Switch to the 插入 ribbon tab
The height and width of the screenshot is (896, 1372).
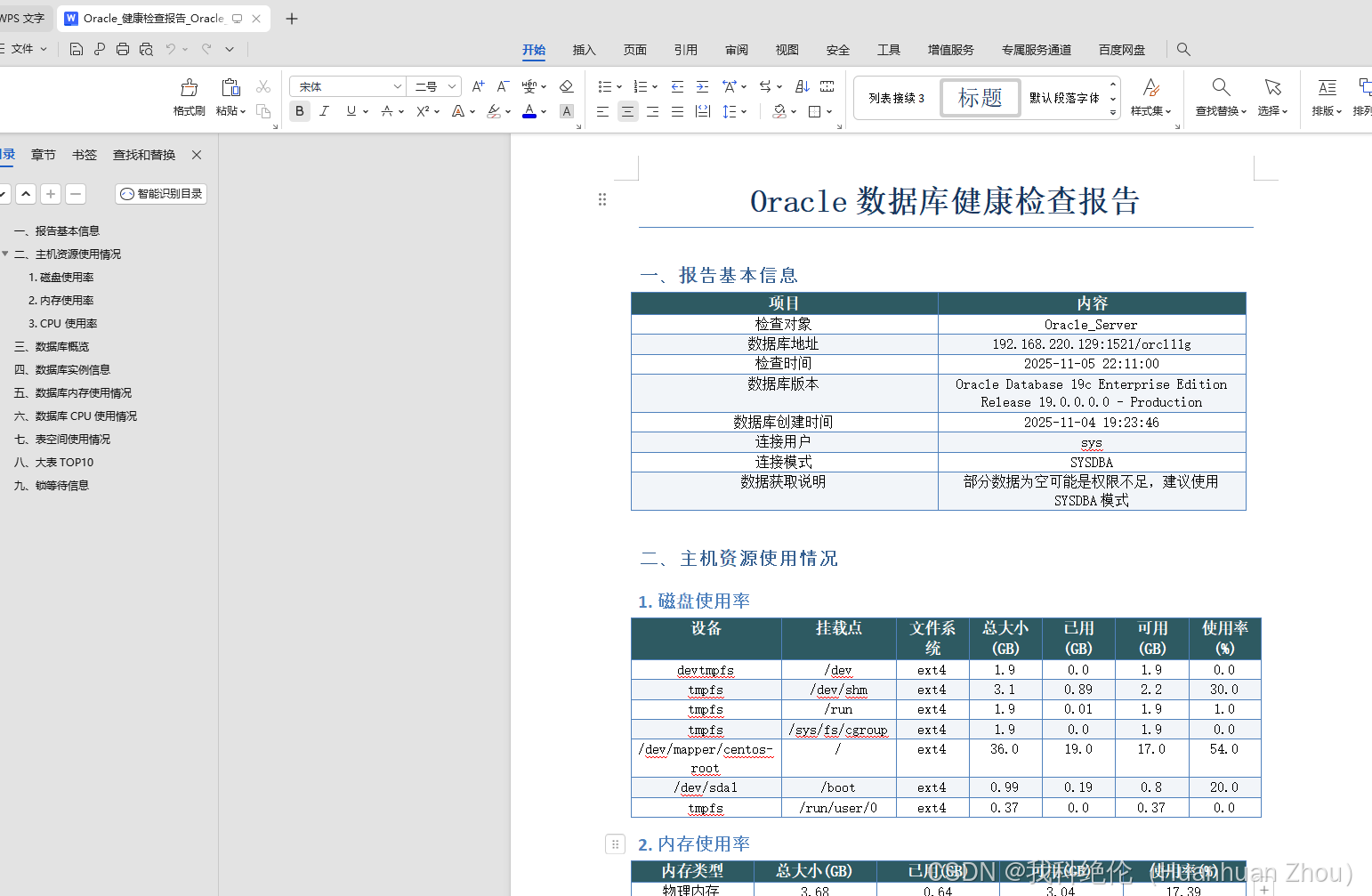click(584, 50)
